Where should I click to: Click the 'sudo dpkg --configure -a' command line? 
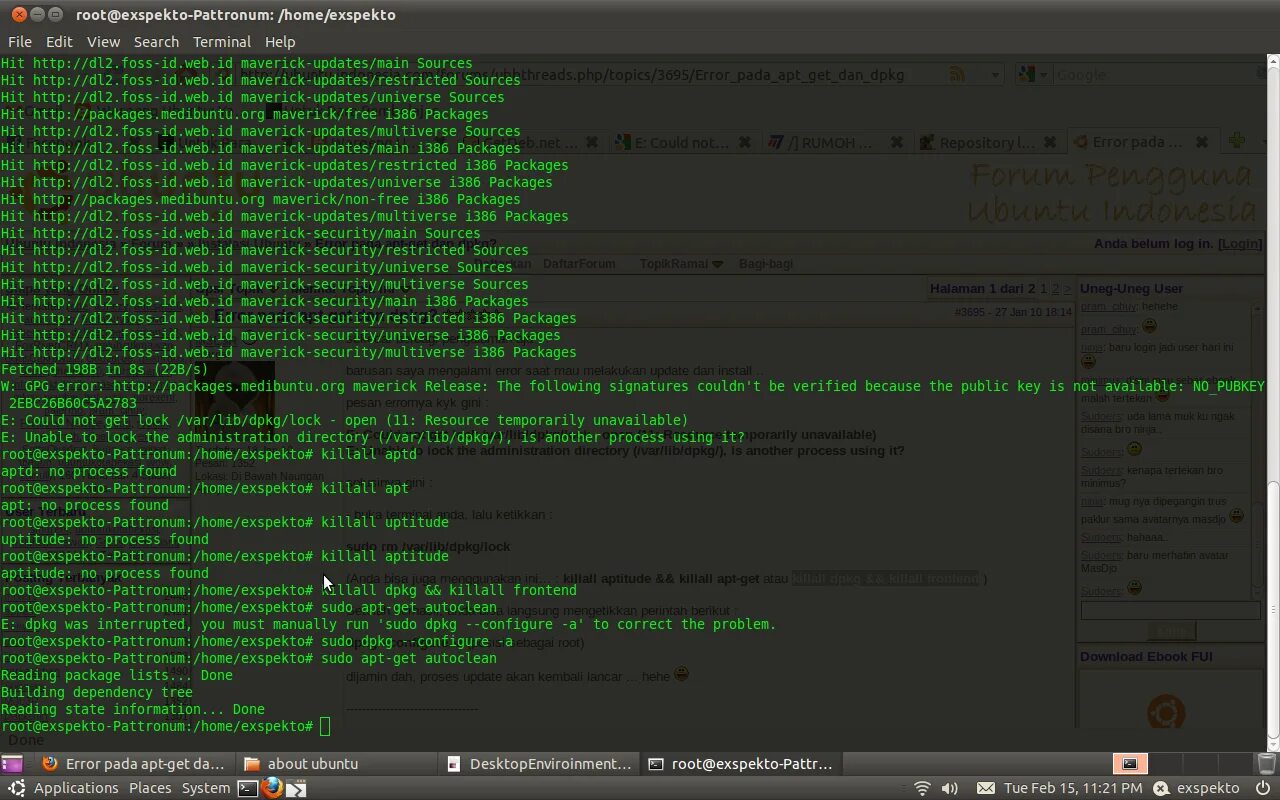tap(256, 641)
